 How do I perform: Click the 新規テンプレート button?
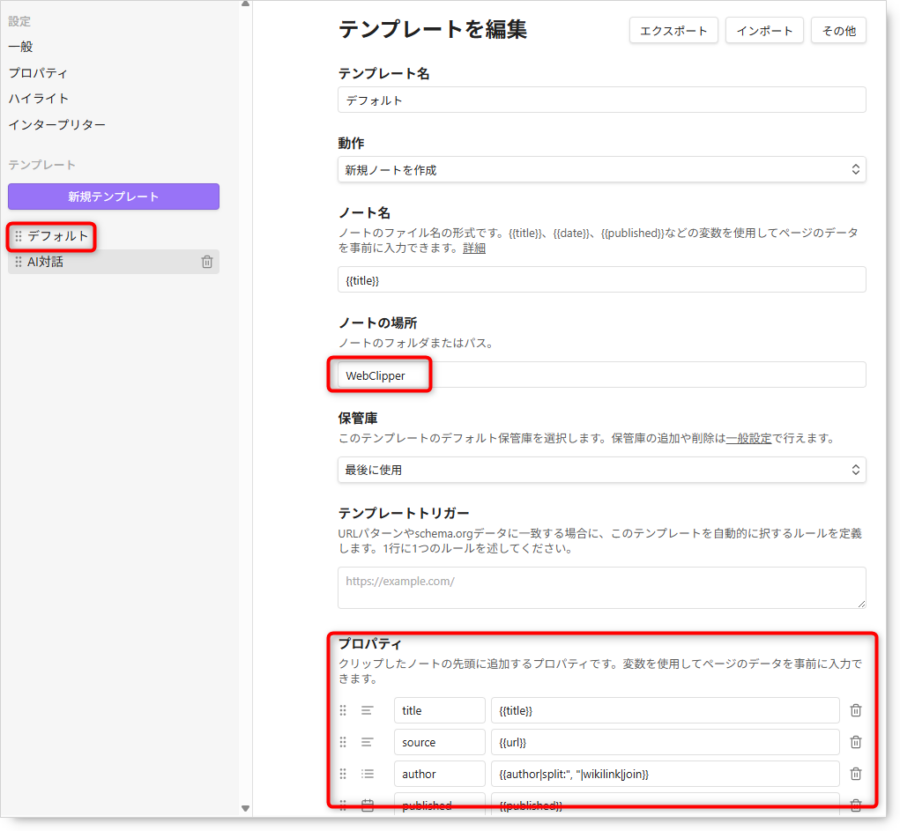[x=113, y=196]
